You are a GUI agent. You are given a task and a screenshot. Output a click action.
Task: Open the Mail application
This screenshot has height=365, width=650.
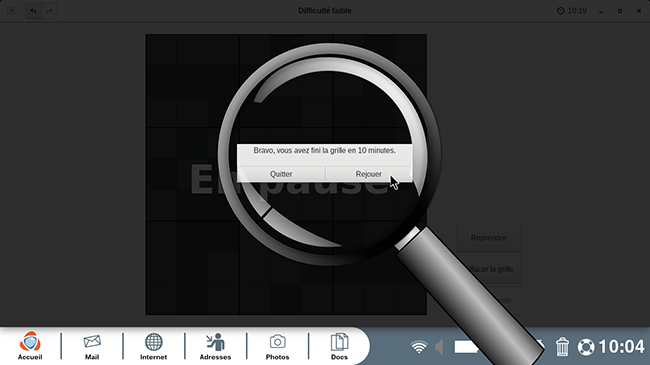[92, 346]
